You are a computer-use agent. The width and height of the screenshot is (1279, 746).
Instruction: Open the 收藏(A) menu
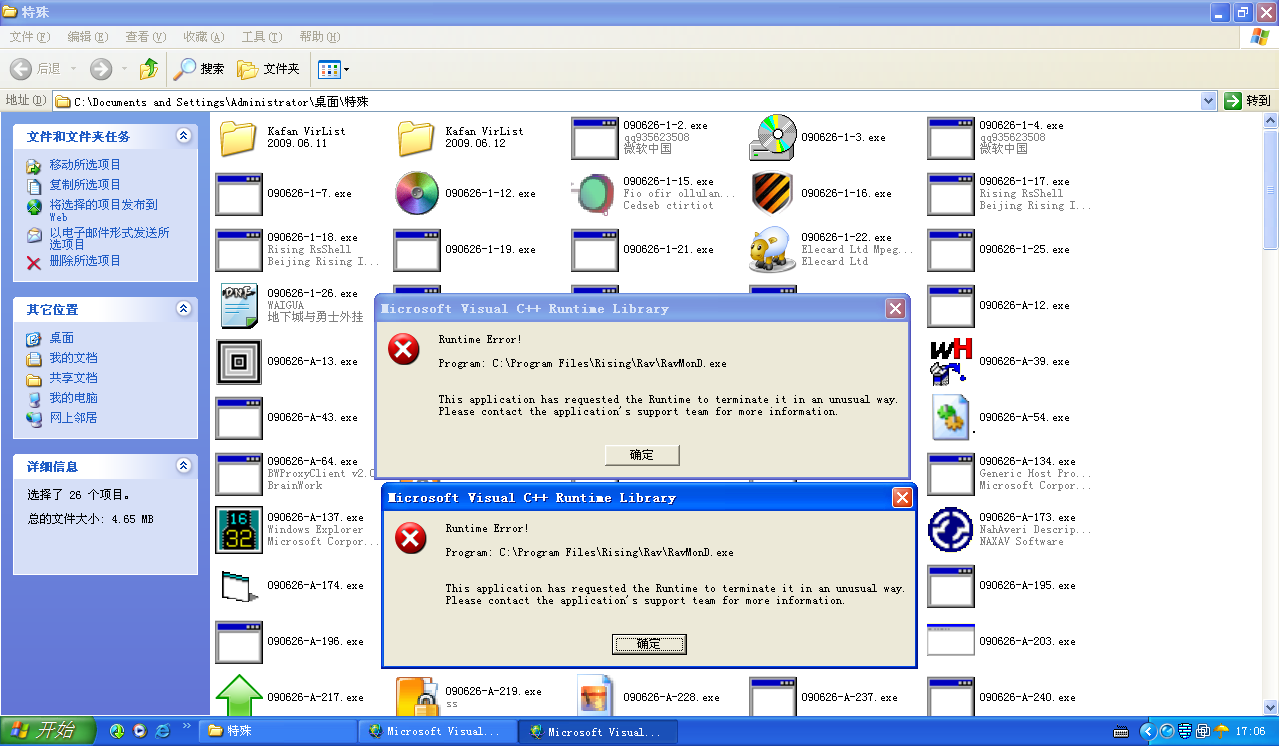click(x=204, y=37)
